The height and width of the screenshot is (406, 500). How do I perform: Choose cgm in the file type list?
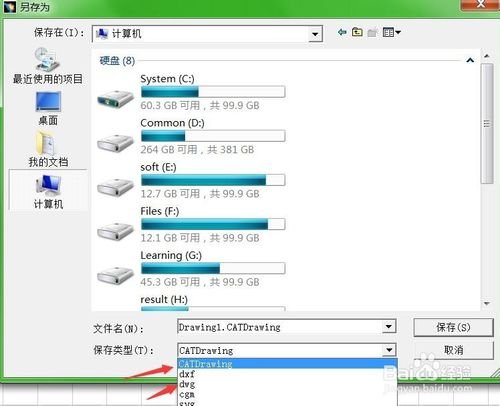tap(287, 394)
